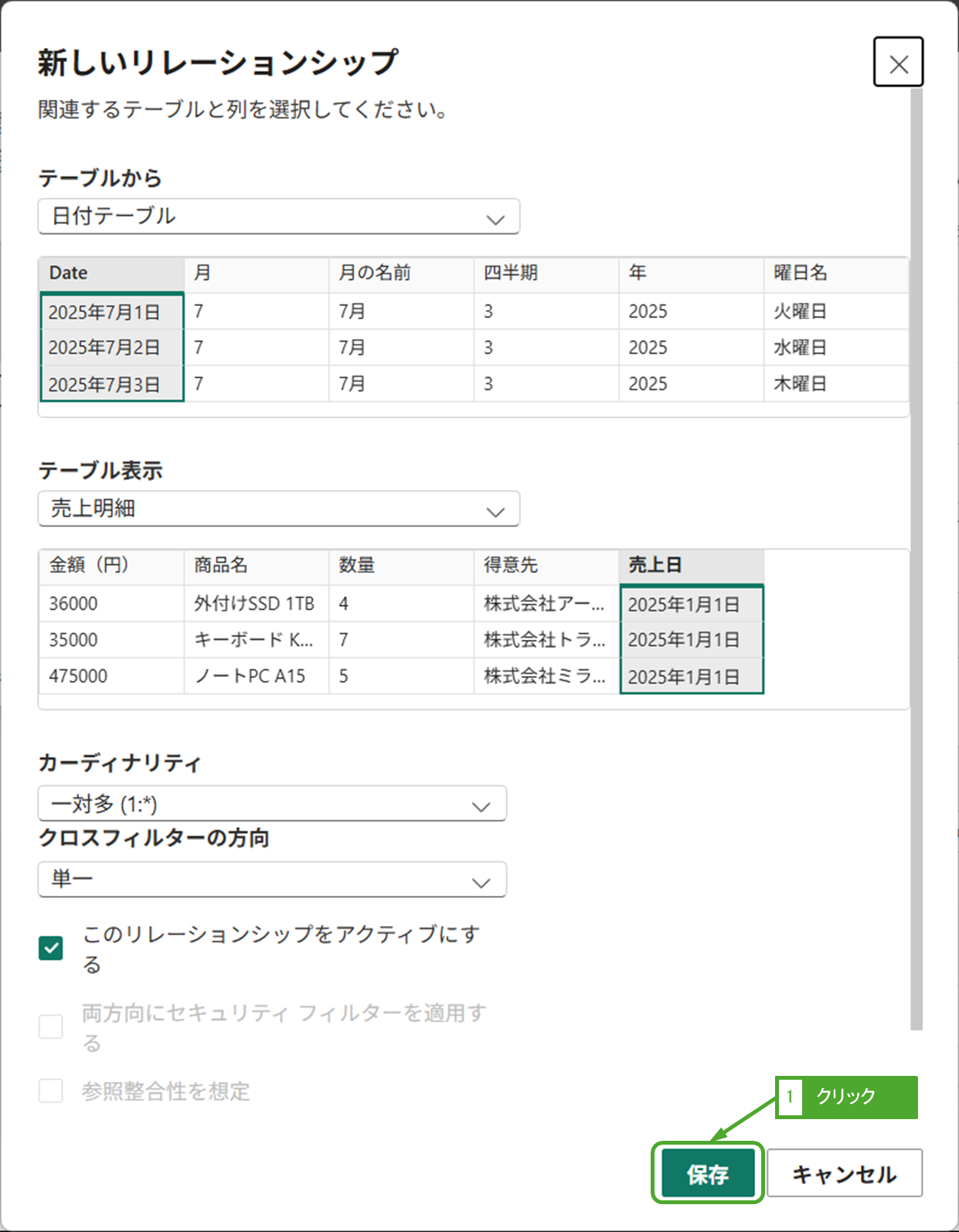The image size is (959, 1232).
Task: Open the 売上明細 table dropdown
Action: (278, 509)
